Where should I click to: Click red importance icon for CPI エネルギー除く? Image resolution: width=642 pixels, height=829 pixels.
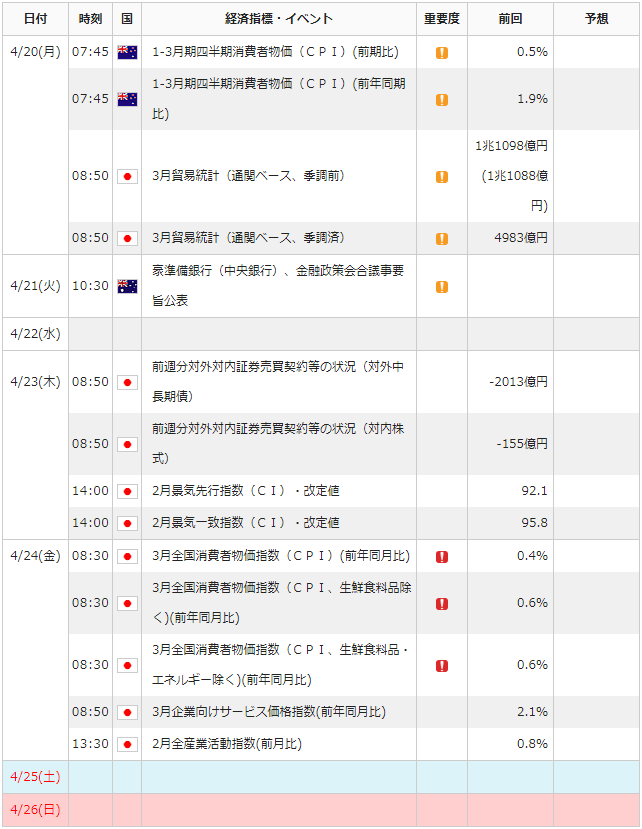point(442,666)
